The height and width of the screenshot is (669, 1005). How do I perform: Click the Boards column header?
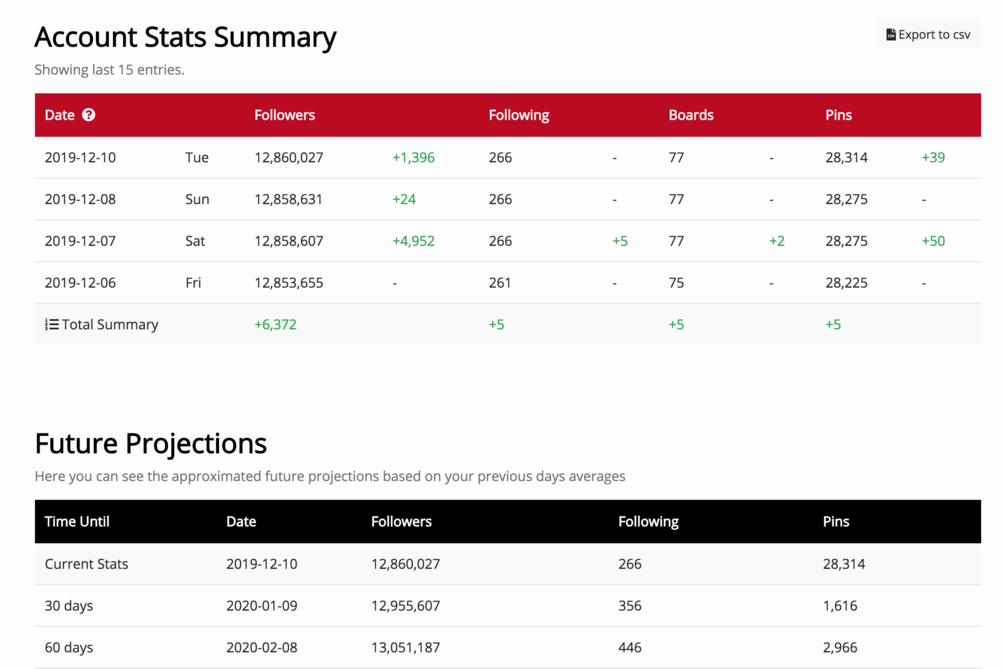(690, 115)
